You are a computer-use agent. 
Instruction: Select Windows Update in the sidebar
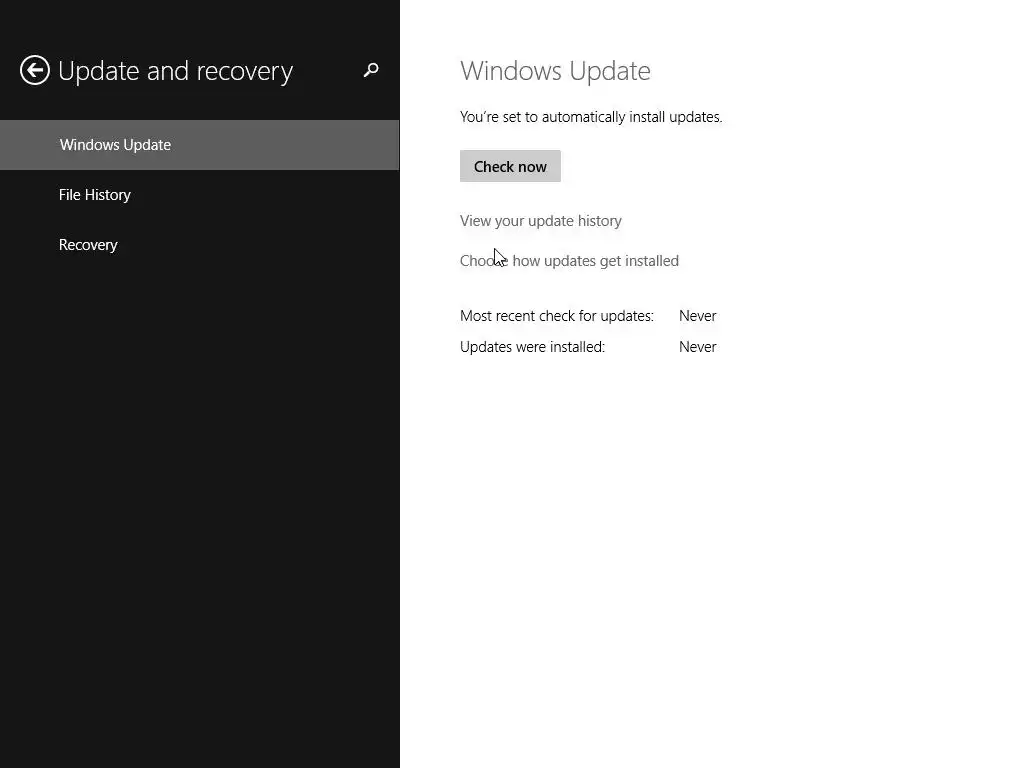click(199, 145)
